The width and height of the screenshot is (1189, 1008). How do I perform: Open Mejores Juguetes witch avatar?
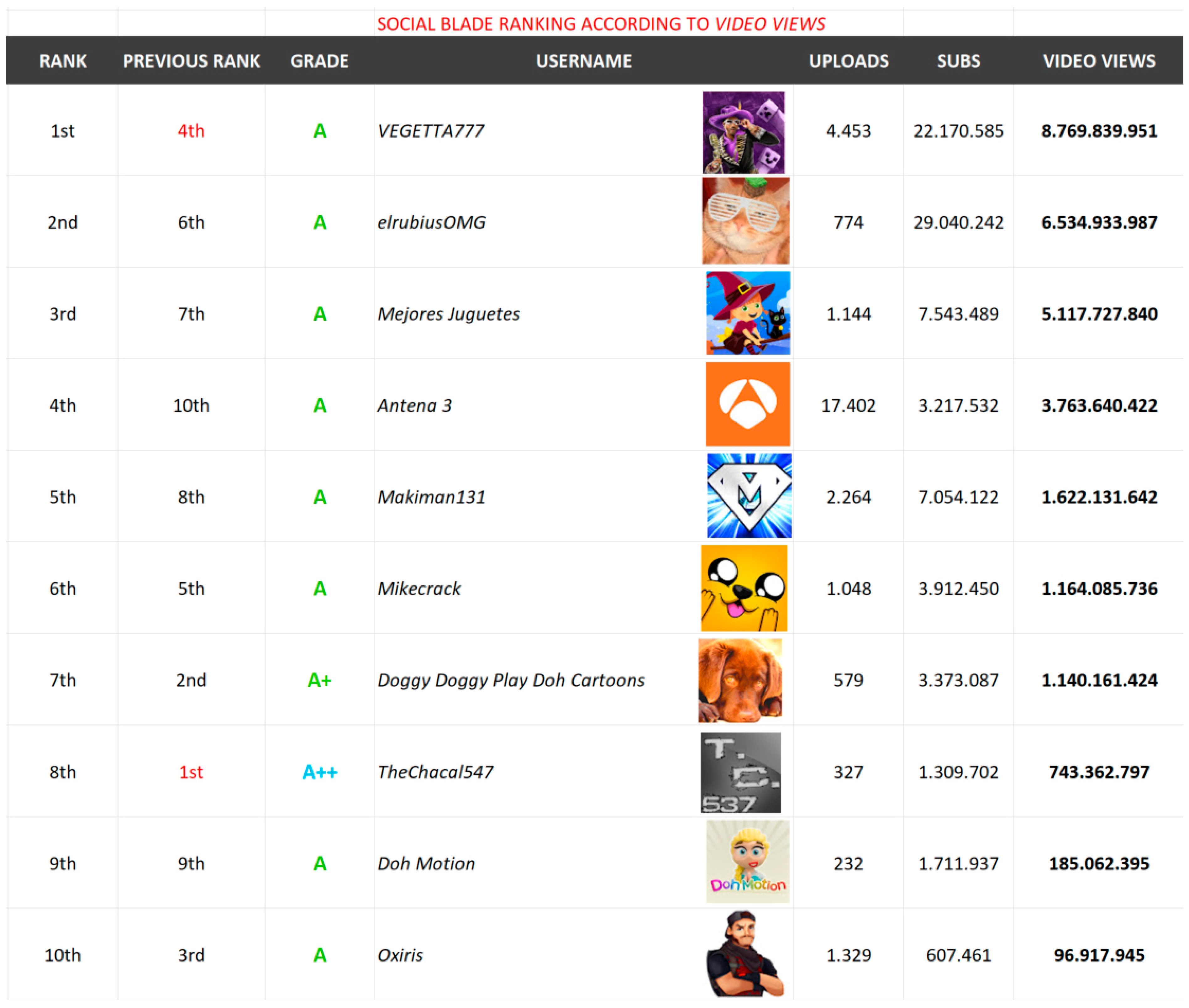[747, 313]
